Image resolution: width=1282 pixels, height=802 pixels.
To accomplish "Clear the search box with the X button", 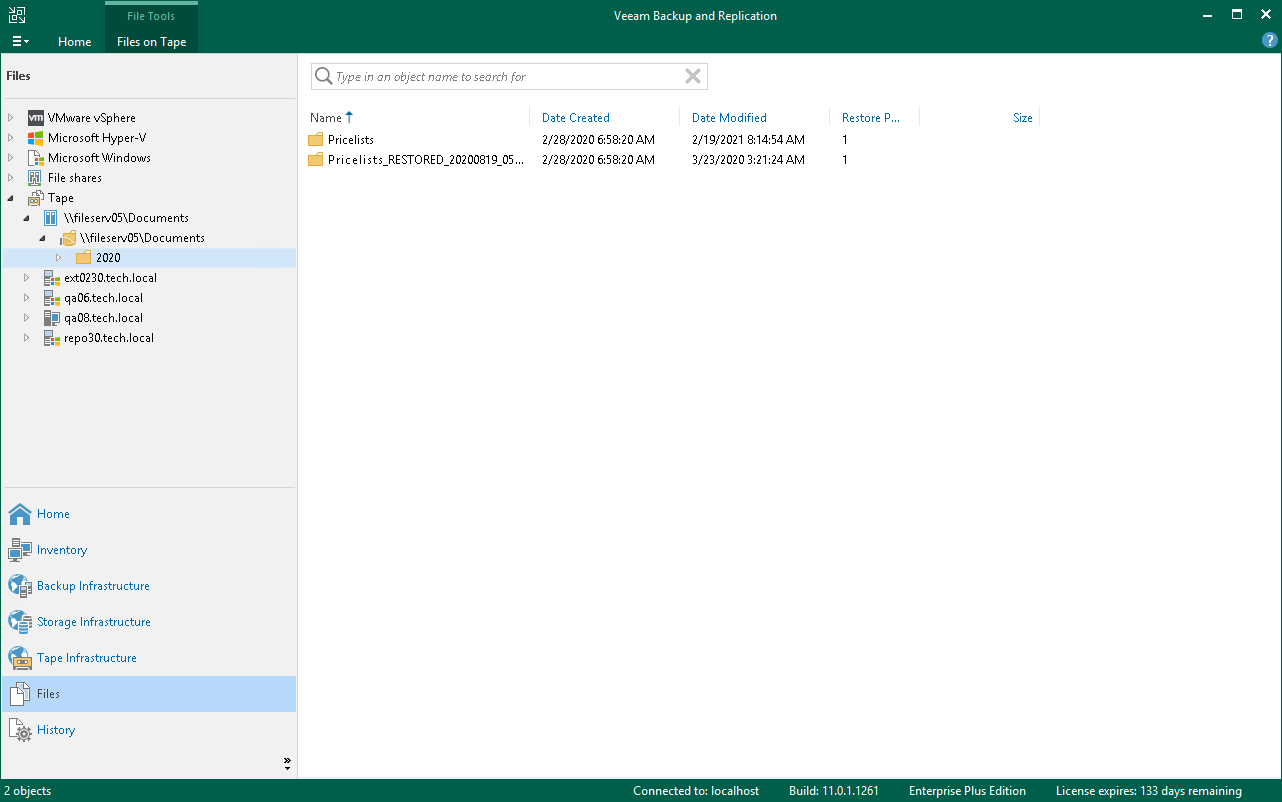I will 692,76.
